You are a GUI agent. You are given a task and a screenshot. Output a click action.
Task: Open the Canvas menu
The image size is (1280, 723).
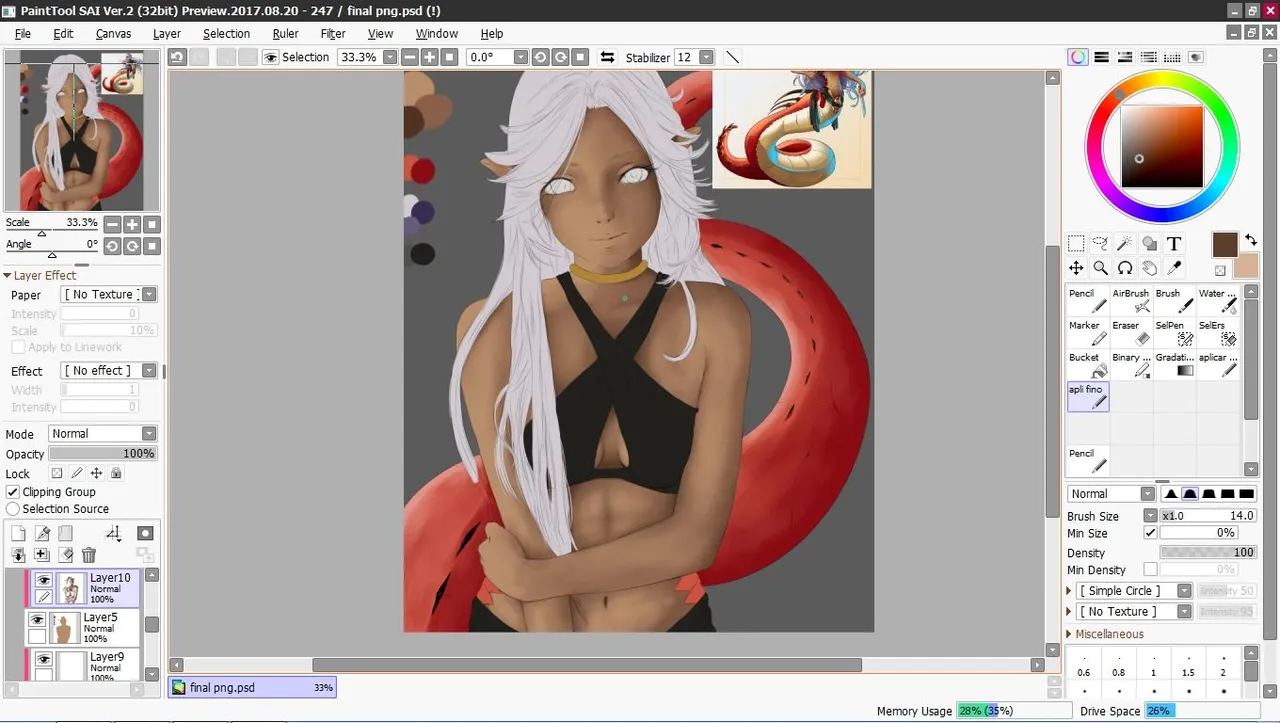(113, 33)
